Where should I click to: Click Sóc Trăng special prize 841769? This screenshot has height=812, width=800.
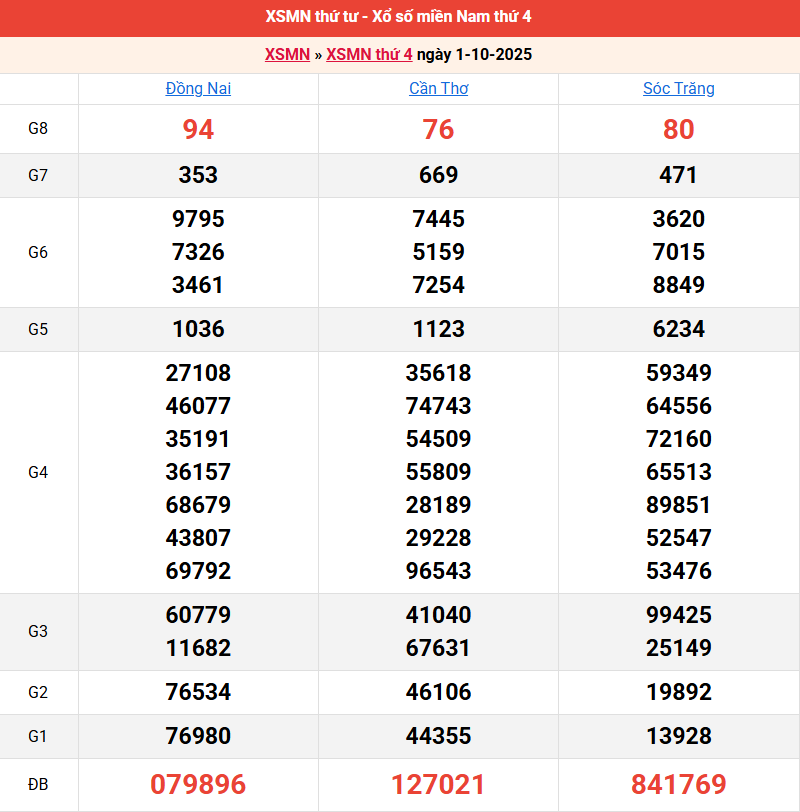coord(678,785)
